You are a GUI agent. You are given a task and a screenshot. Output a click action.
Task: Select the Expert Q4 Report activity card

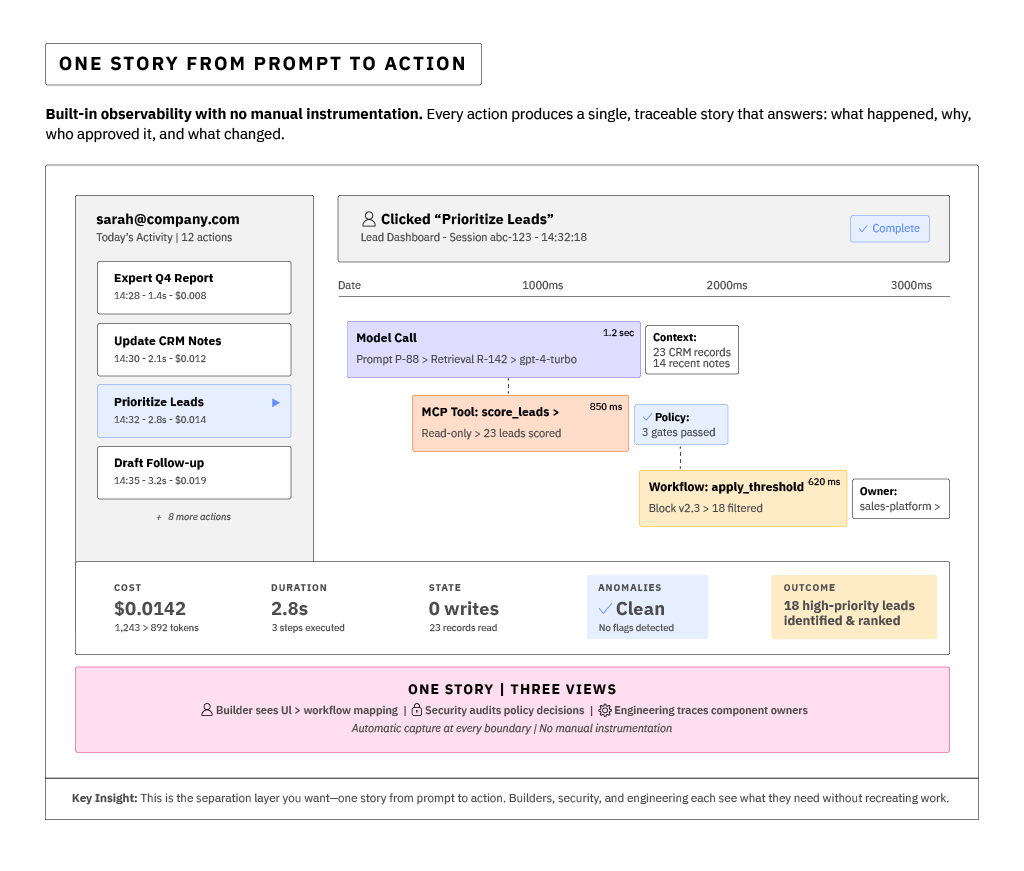193,287
